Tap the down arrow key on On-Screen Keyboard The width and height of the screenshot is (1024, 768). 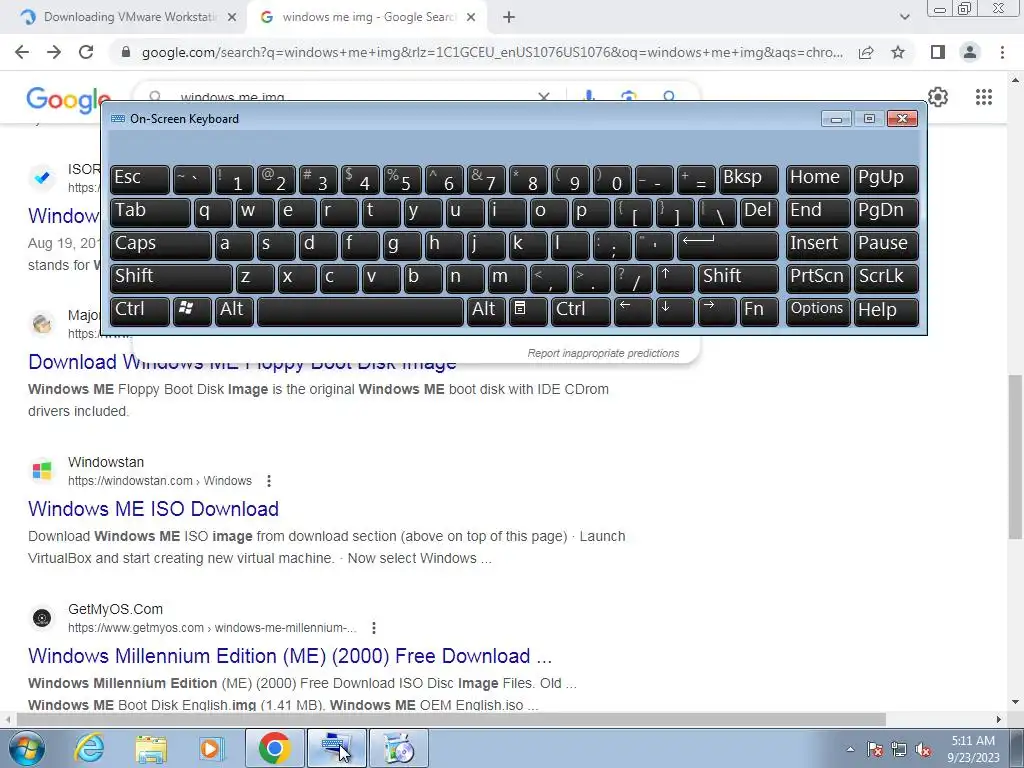674,310
